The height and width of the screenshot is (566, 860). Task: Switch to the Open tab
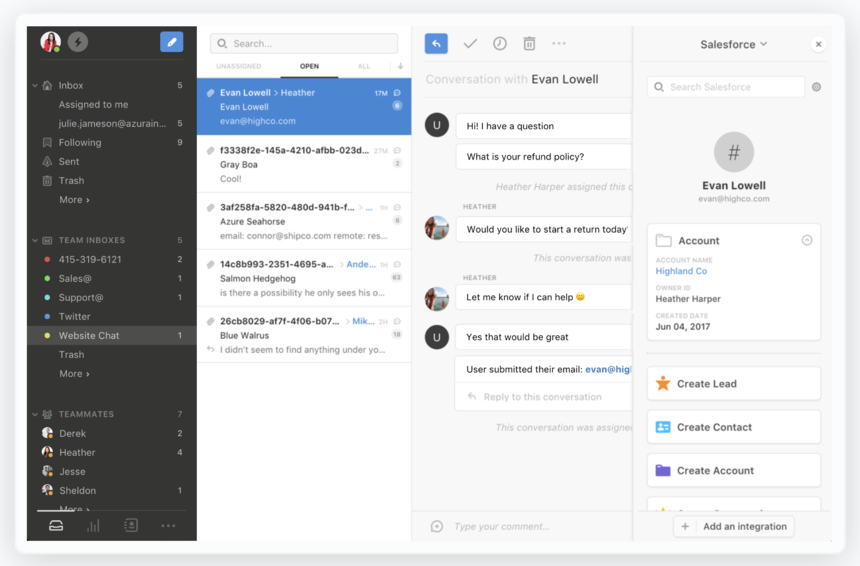pos(309,66)
